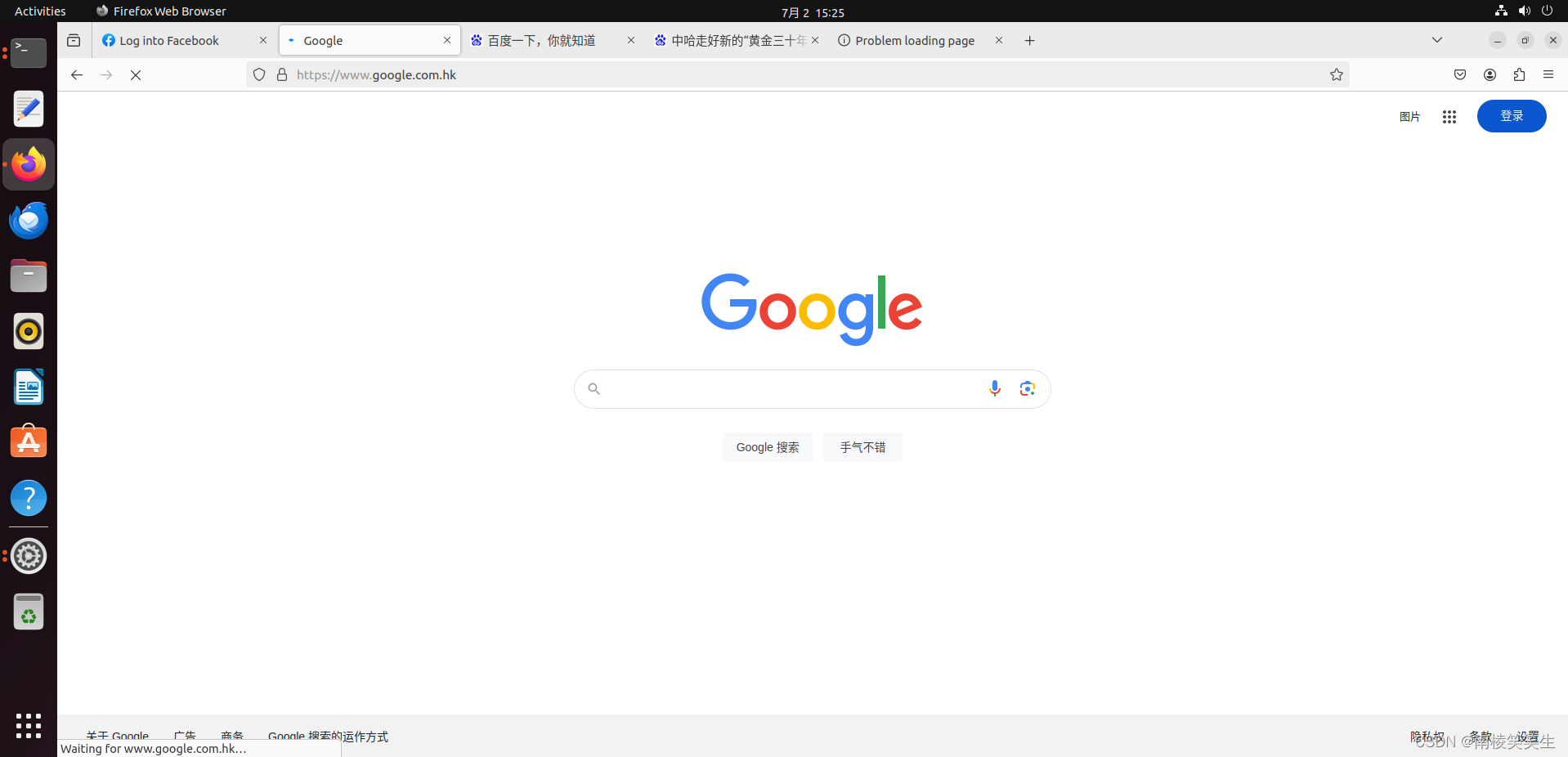Open a new tab with plus button
Screen dimensions: 1568x757
tap(1030, 40)
